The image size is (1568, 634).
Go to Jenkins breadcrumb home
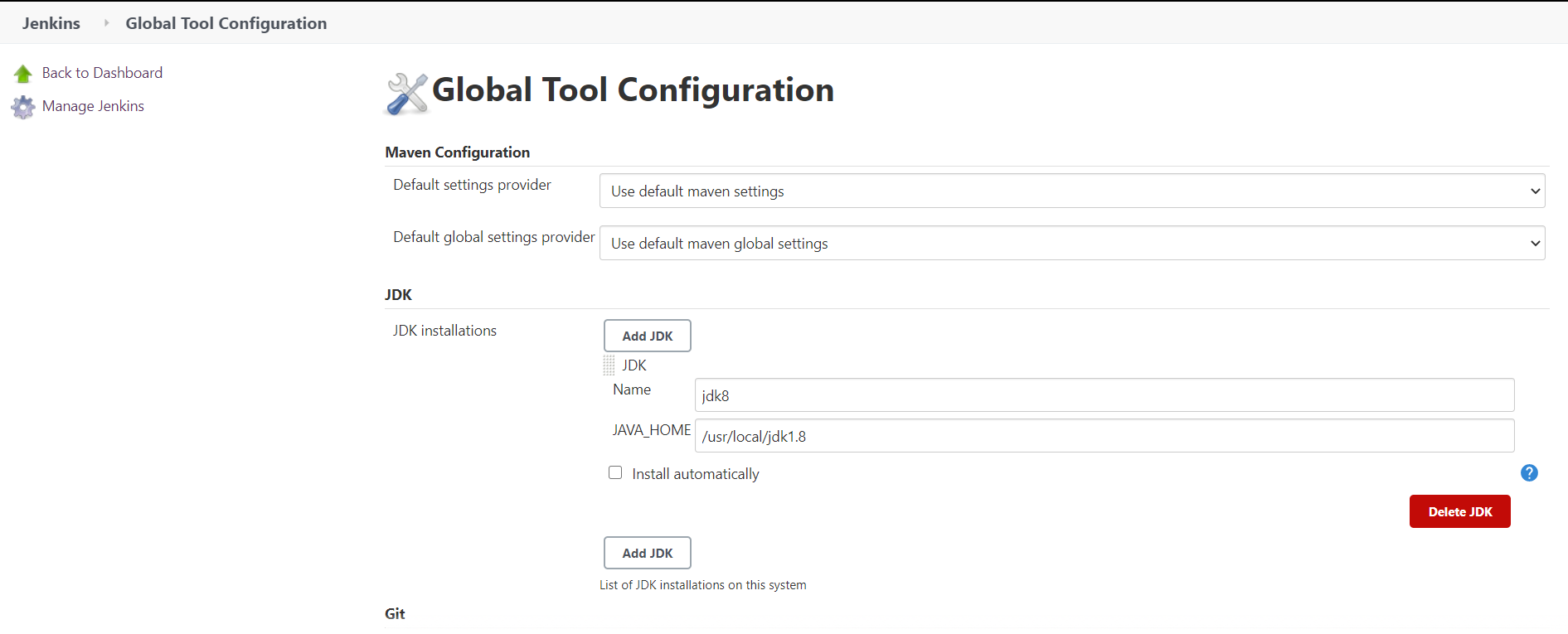click(51, 23)
